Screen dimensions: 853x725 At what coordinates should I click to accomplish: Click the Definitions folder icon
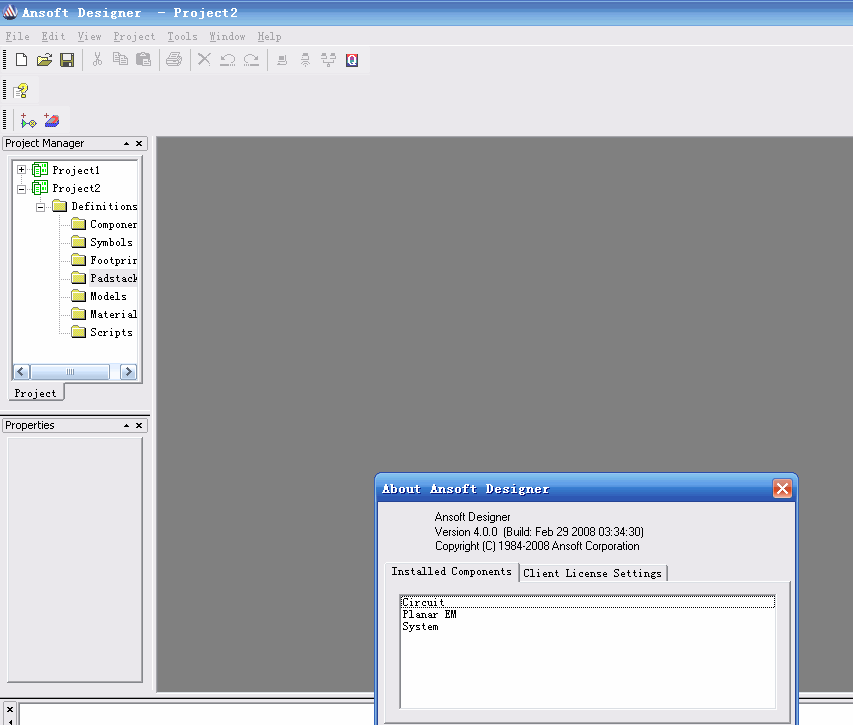(59, 206)
